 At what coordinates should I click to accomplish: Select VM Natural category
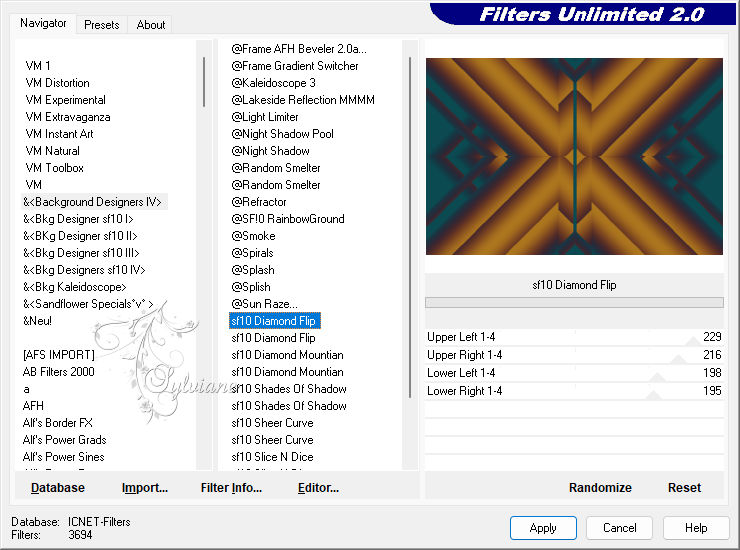52,151
